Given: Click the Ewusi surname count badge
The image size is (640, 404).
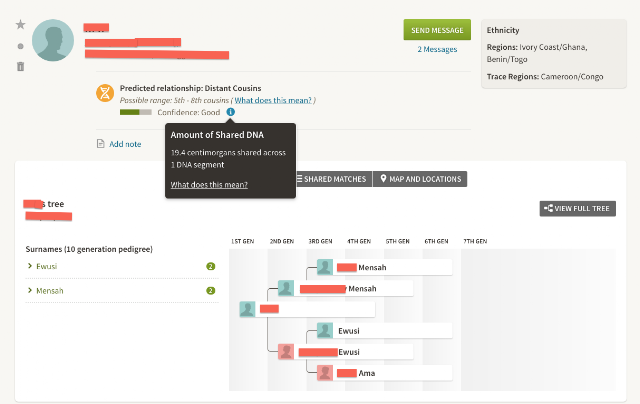Looking at the screenshot, I should pos(211,266).
